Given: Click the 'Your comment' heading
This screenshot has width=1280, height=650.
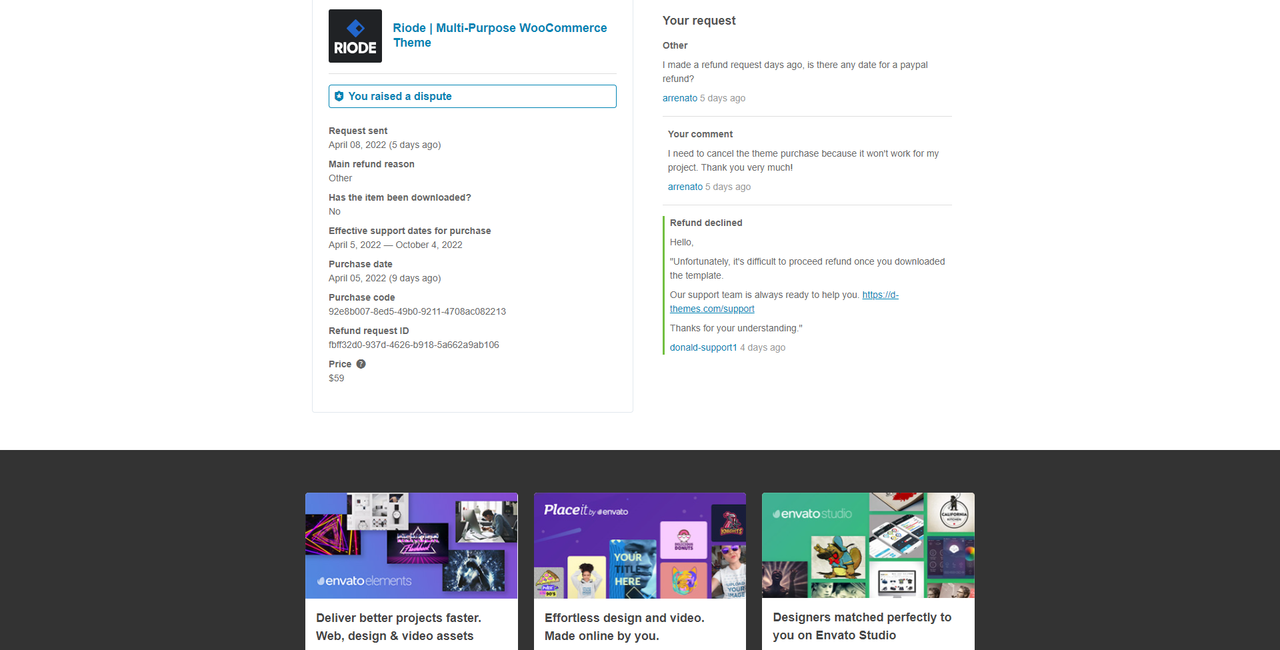Looking at the screenshot, I should pos(700,134).
